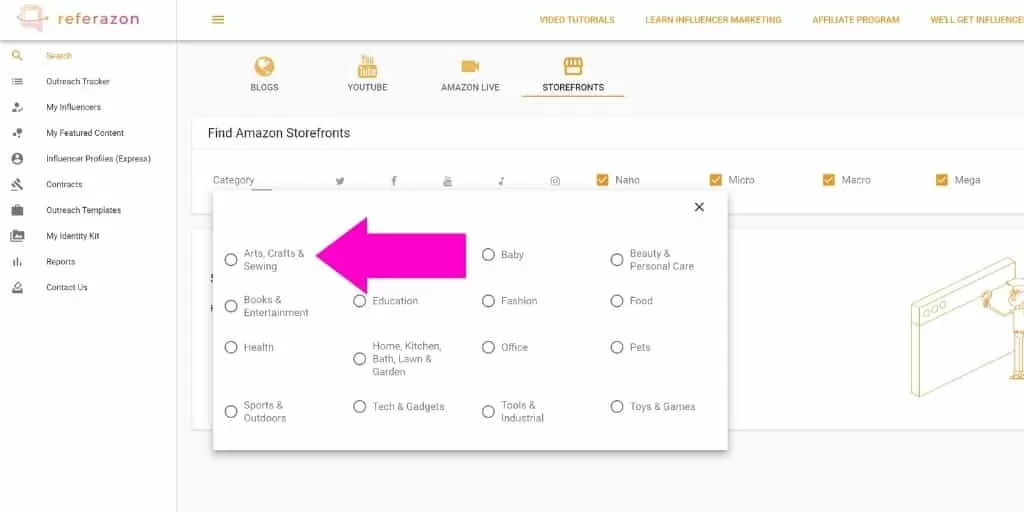This screenshot has width=1024, height=512.
Task: Click the Twitter filter icon
Action: pyautogui.click(x=340, y=181)
